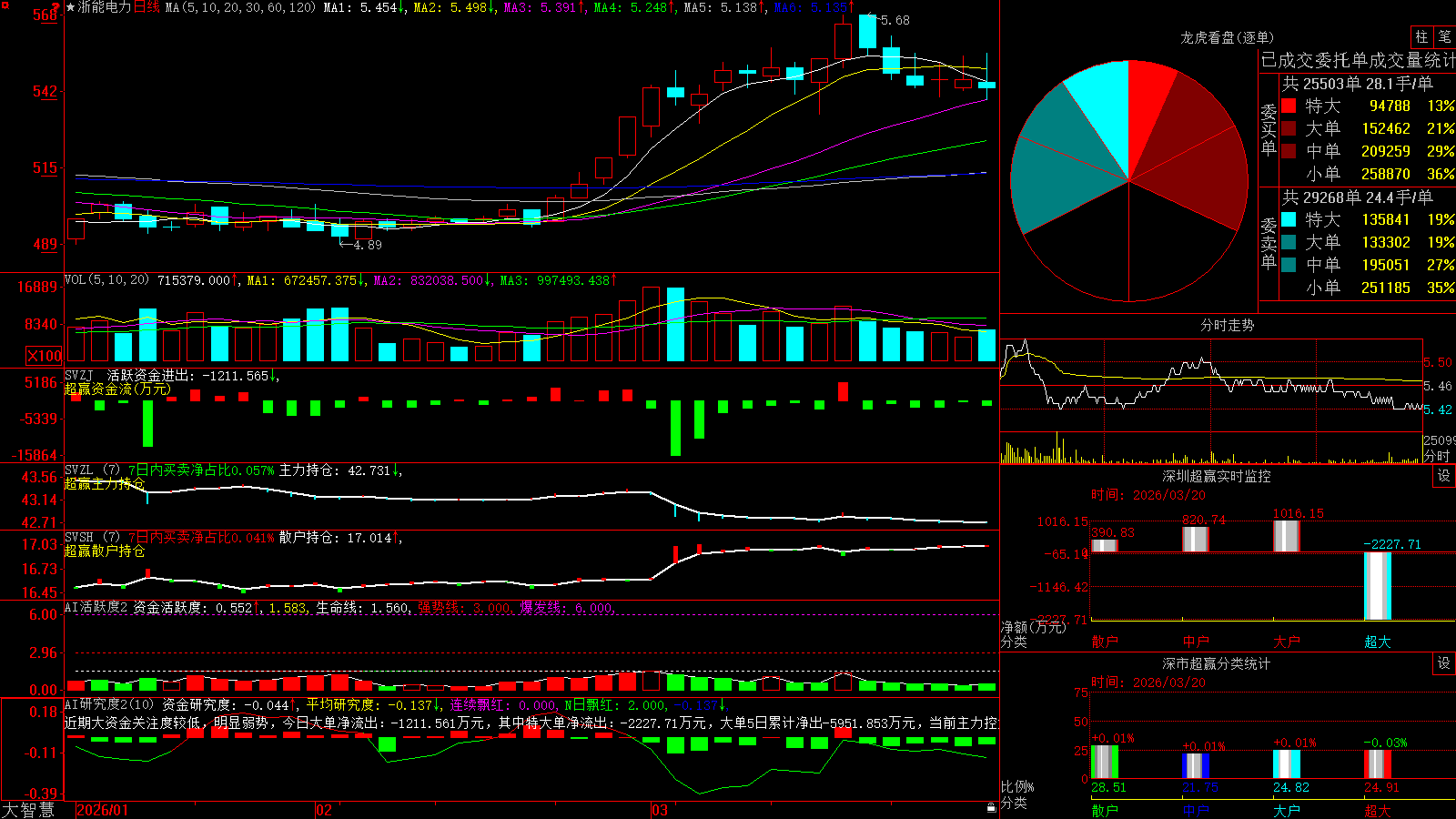This screenshot has height=819, width=1456.
Task: Click the 大户 1016.15 bar in 实时监控
Action: [x=1287, y=536]
